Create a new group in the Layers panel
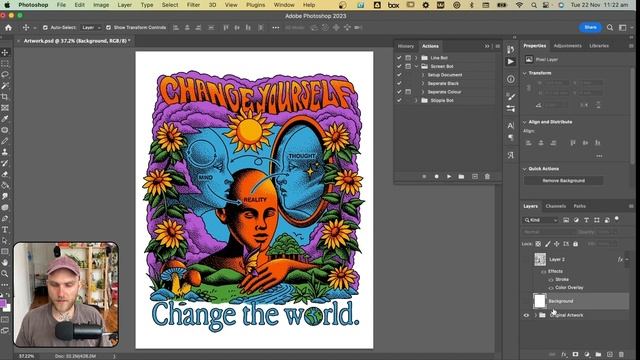This screenshot has width=640, height=360. 598,354
